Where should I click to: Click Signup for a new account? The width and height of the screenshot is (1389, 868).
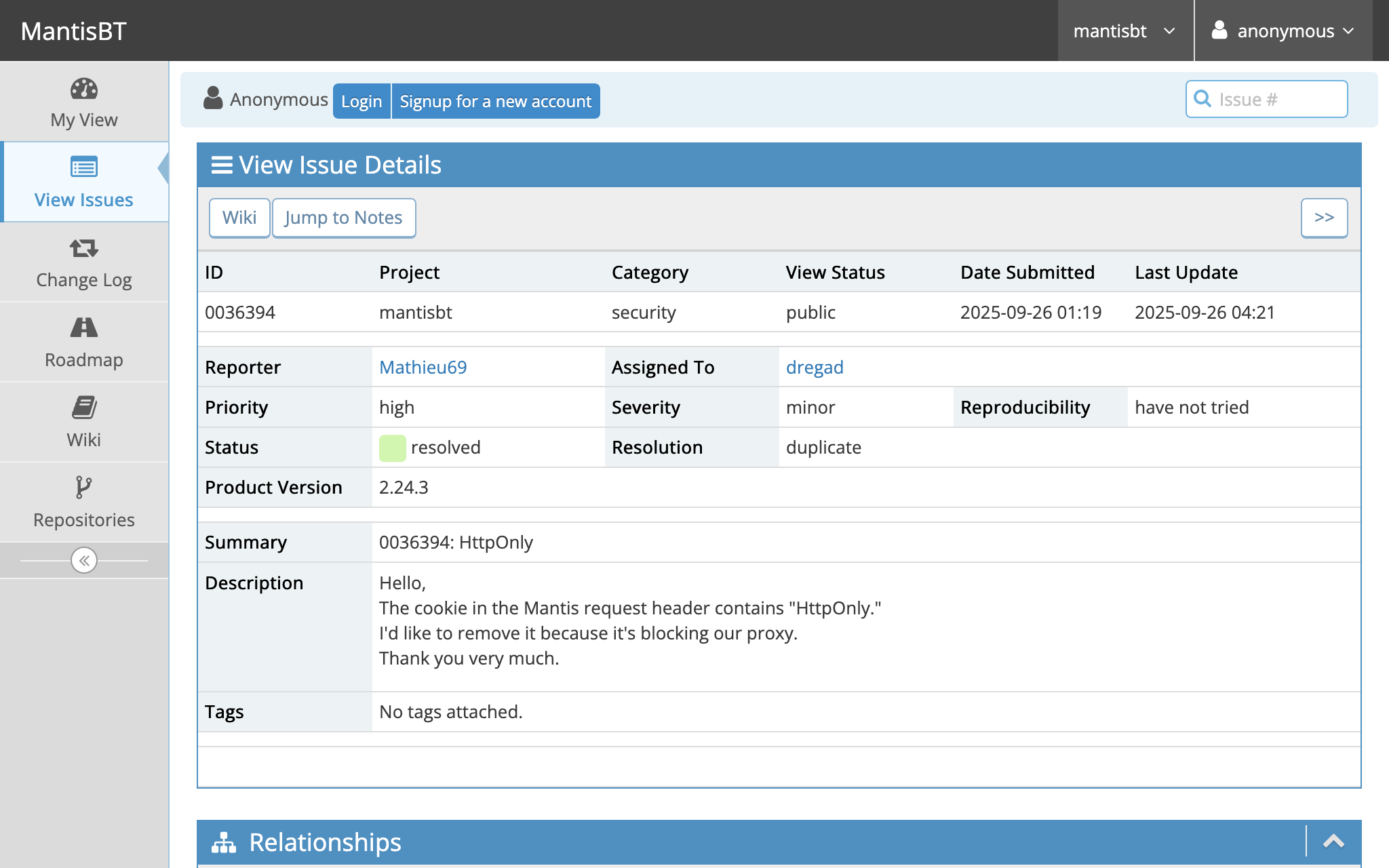tap(495, 101)
